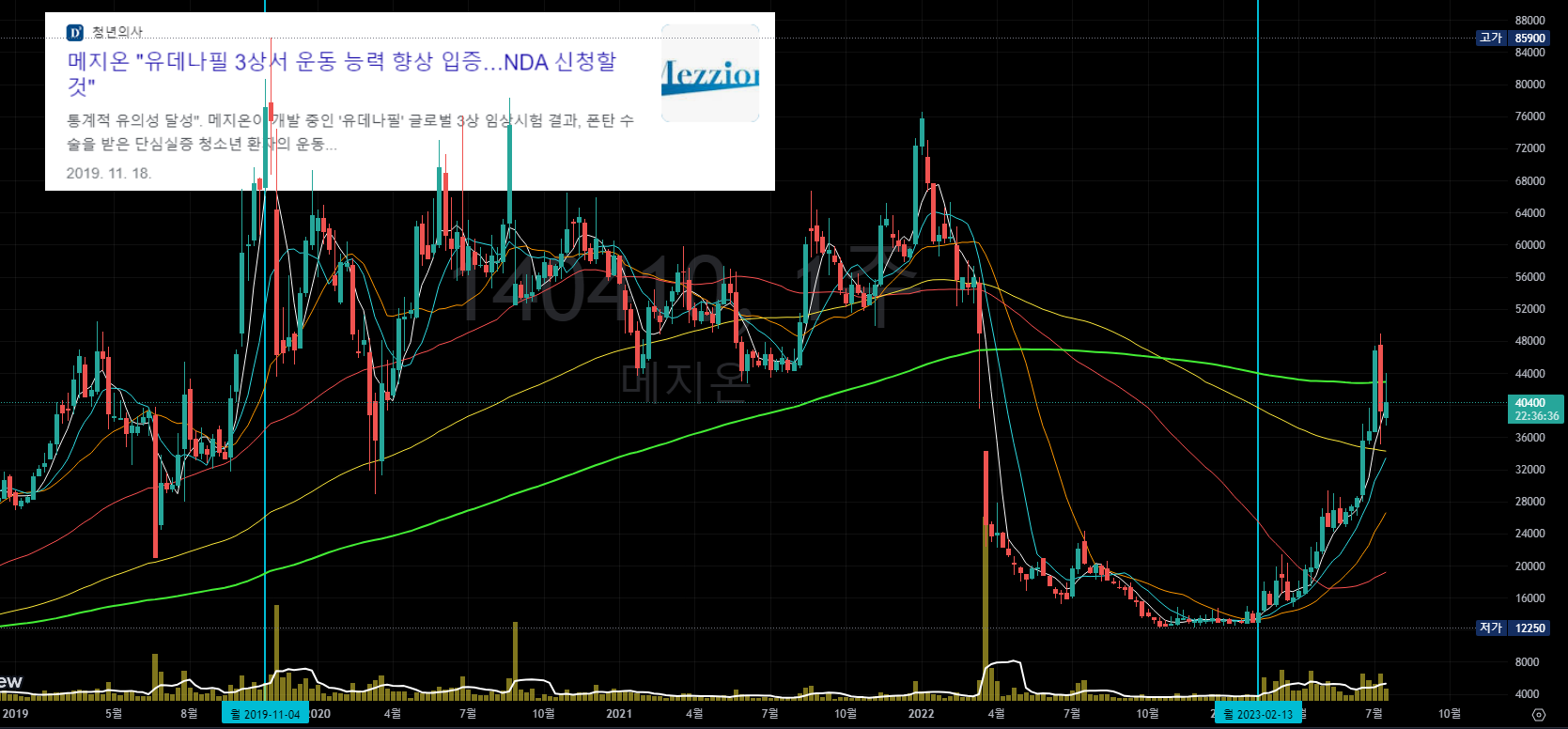Click the news date 2019. 11. 18.

click(109, 173)
